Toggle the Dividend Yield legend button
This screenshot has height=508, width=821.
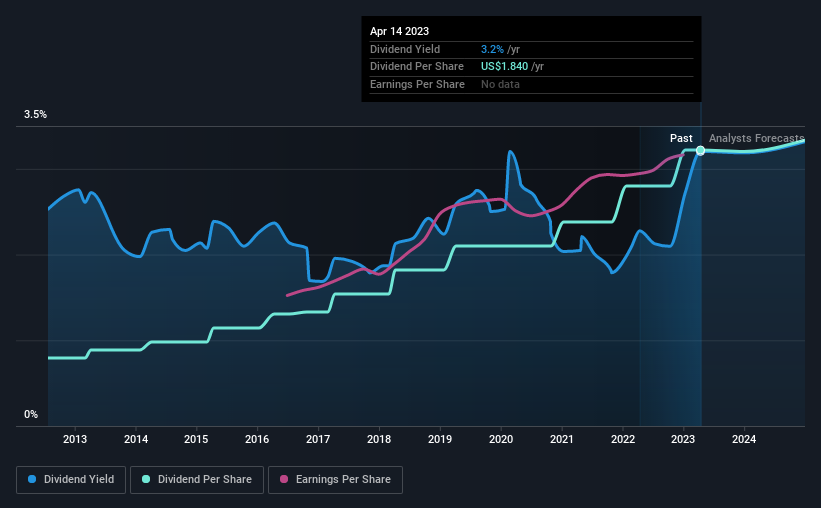click(71, 480)
